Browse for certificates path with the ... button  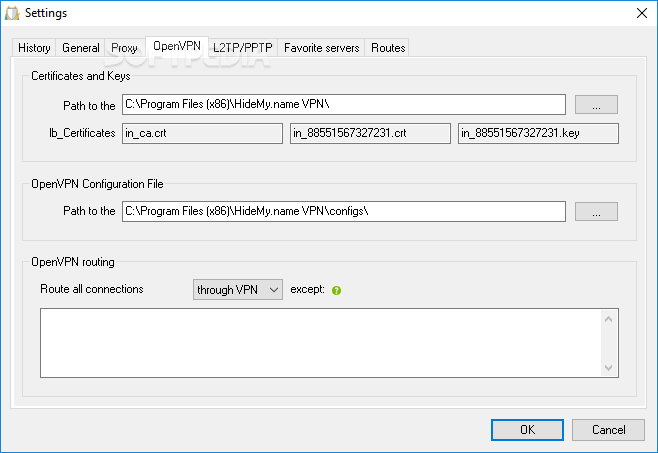[596, 105]
